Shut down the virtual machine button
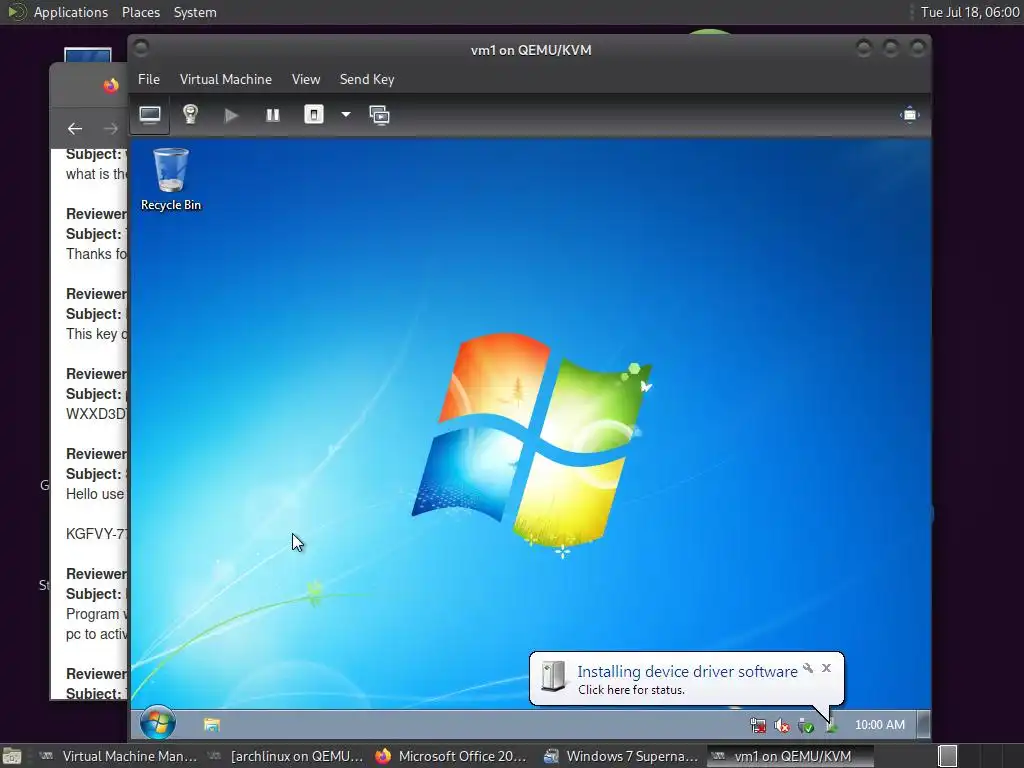This screenshot has width=1024, height=768. (x=313, y=115)
